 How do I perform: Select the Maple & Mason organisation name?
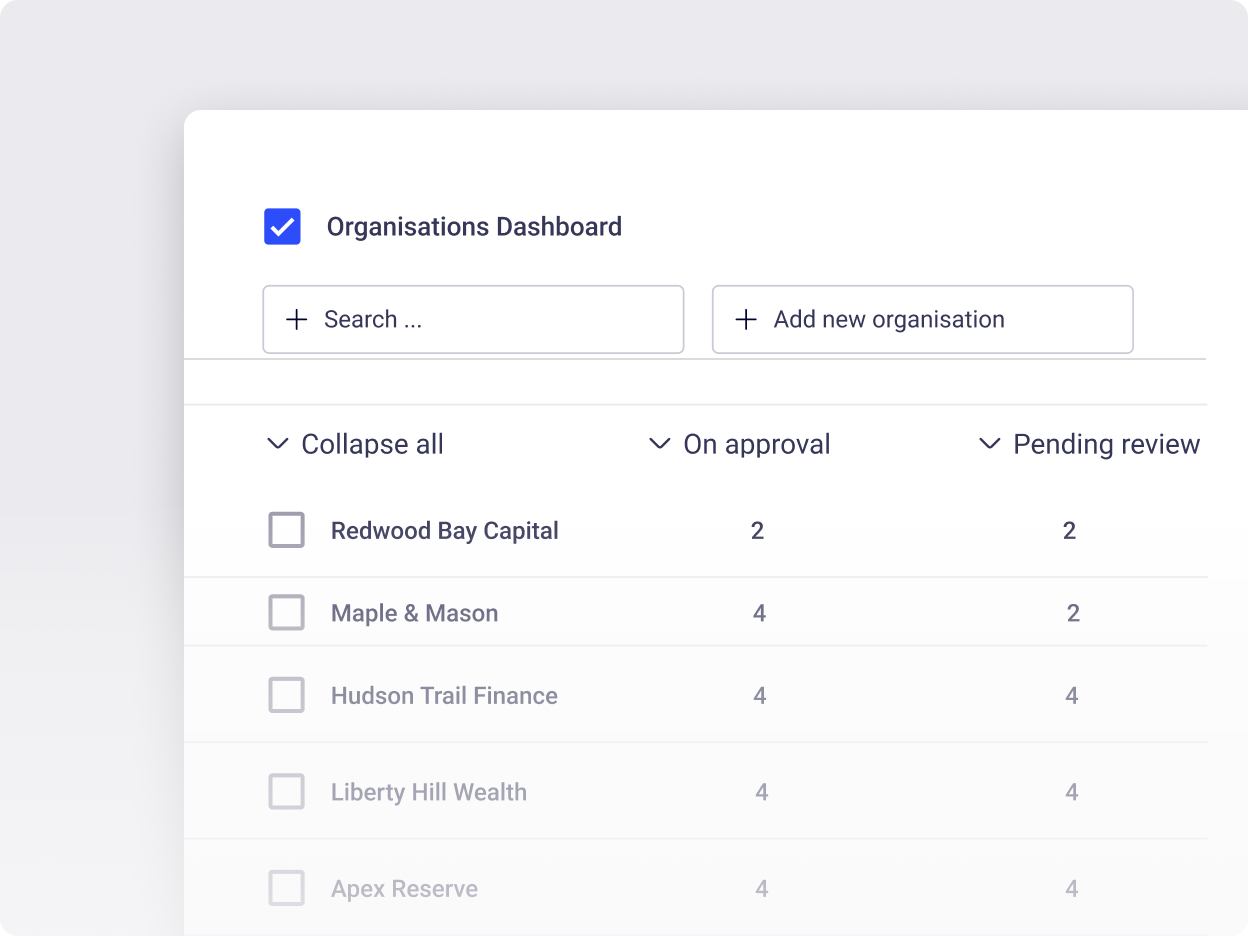pos(414,612)
